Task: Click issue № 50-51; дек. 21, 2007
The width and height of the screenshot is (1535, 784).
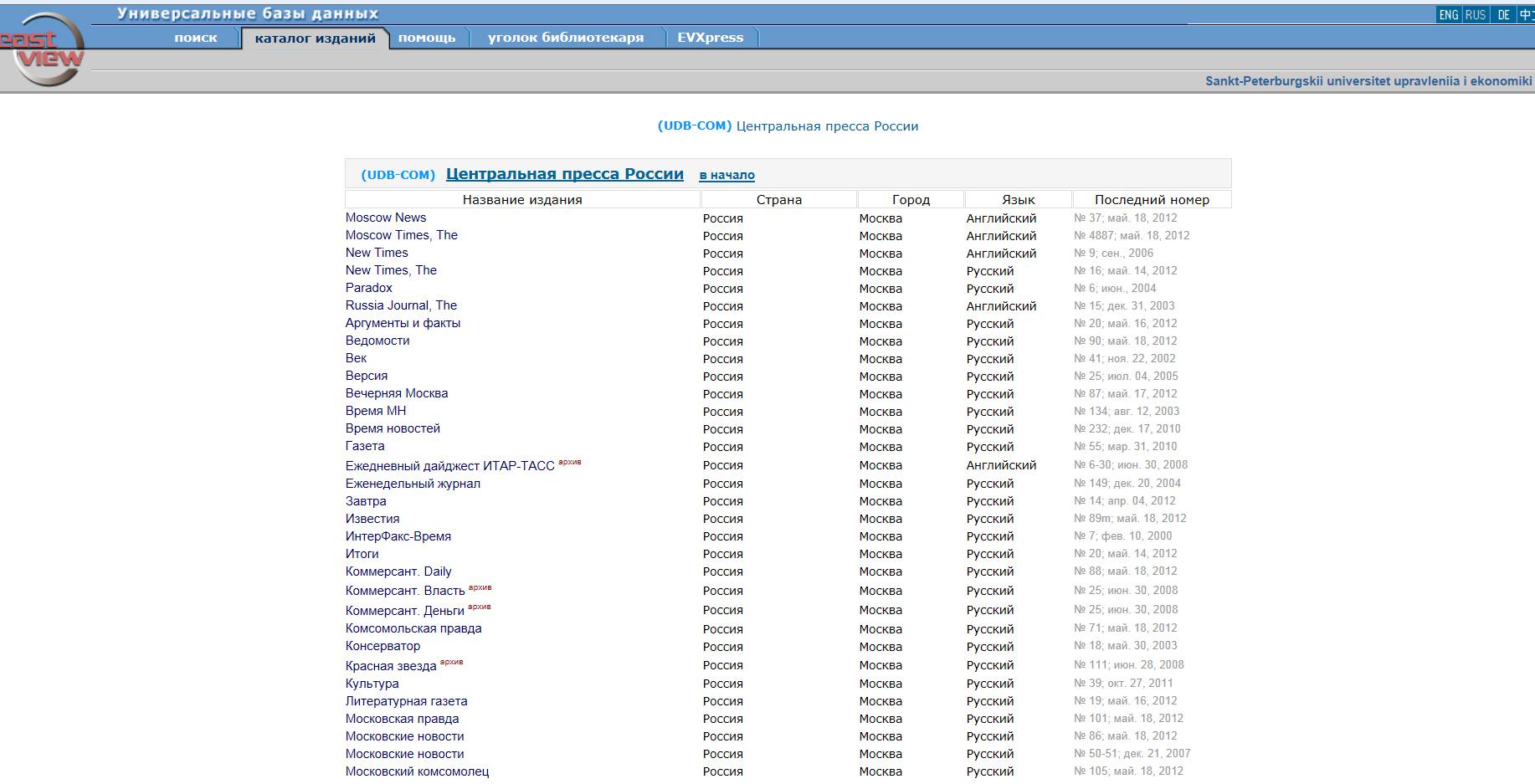Action: coord(1132,753)
